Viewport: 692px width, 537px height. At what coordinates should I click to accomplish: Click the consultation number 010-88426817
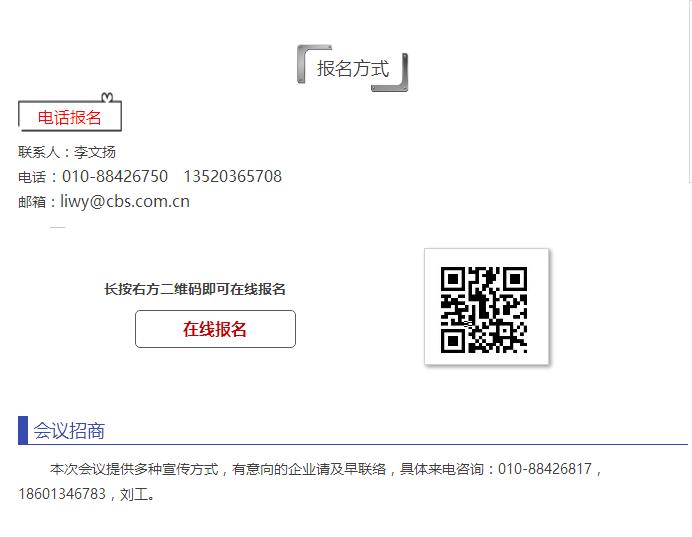(x=545, y=469)
